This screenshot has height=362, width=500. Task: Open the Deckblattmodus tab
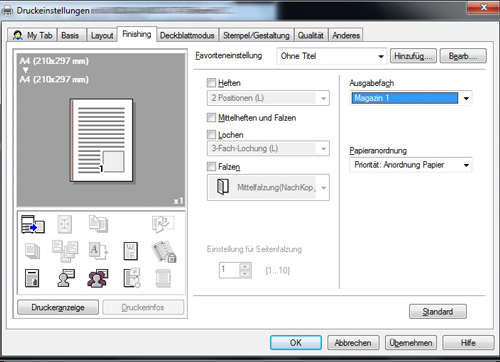pos(187,35)
